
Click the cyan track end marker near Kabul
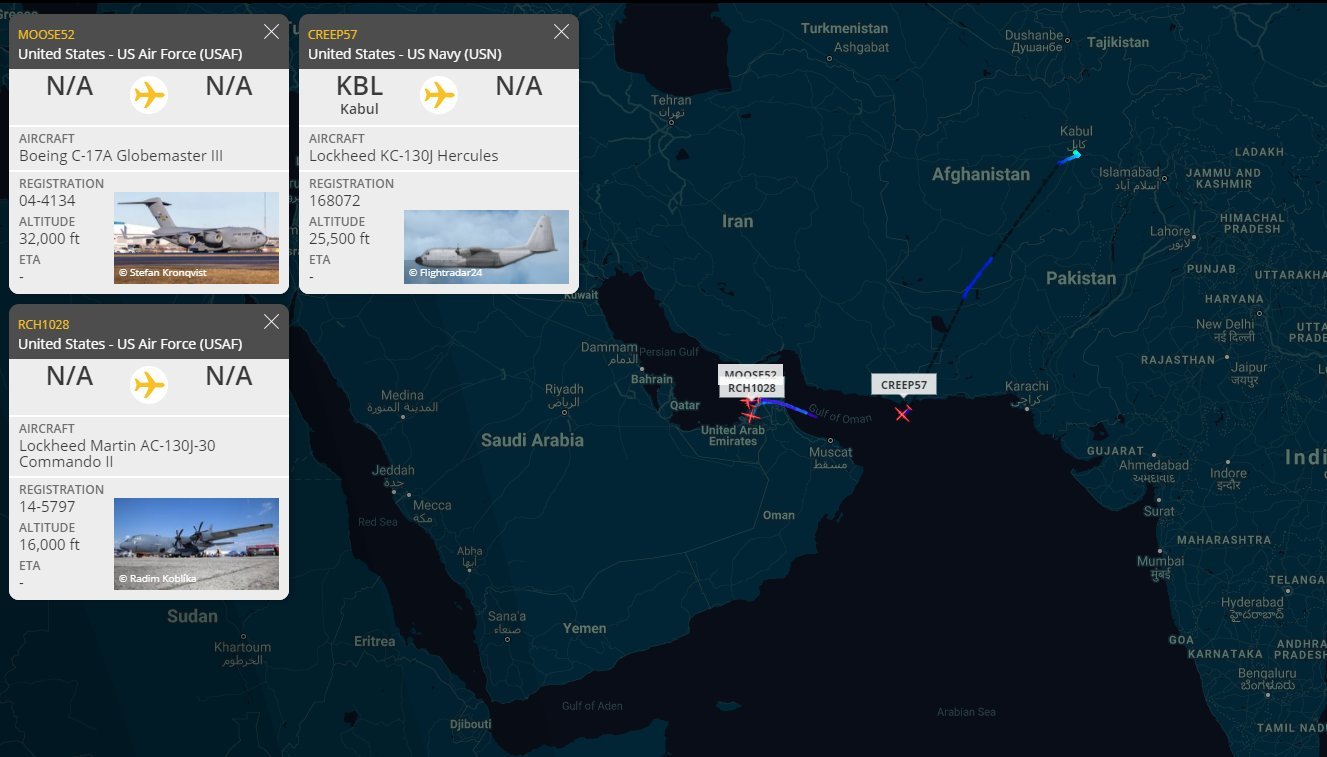(x=1076, y=154)
